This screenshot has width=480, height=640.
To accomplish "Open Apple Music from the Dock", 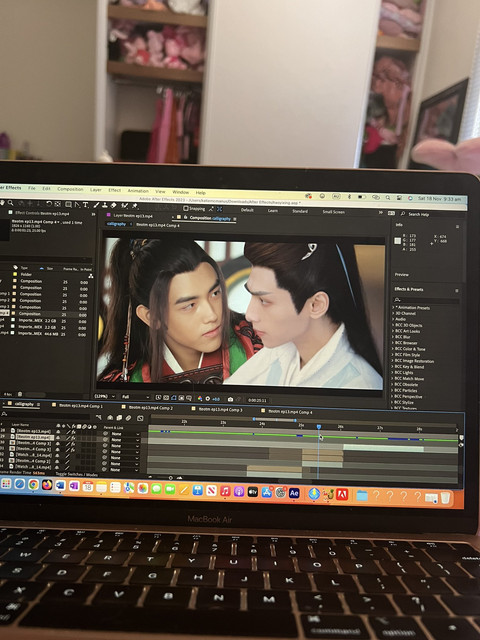I will point(225,491).
